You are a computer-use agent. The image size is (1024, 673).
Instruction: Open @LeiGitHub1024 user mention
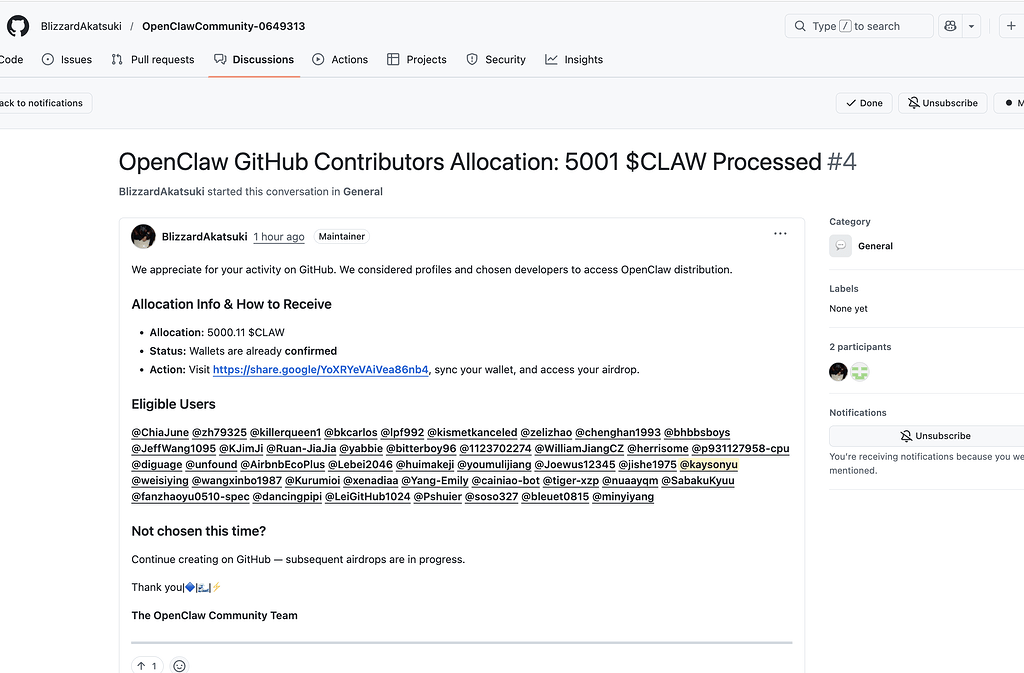(368, 496)
